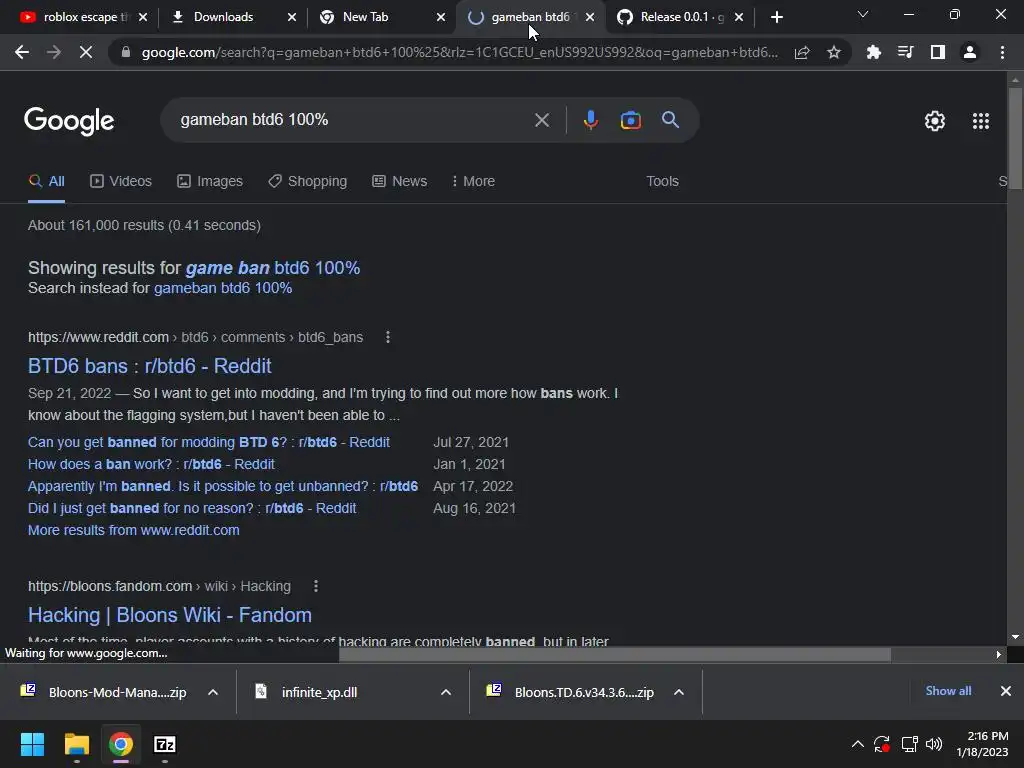Open 'Did I just get banned for no reason' link

(x=192, y=508)
